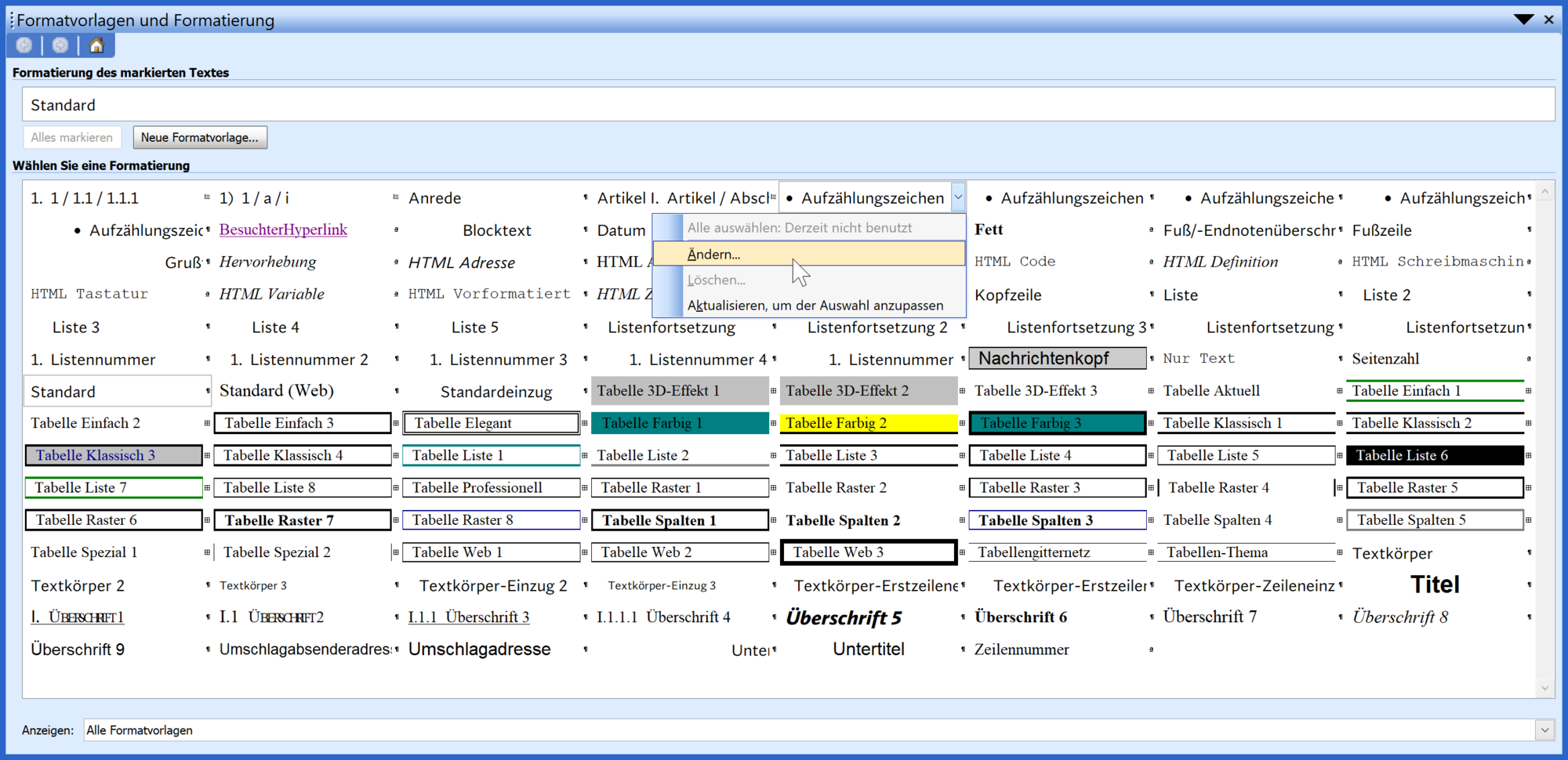Apply the Umschlagadresse style

[480, 650]
